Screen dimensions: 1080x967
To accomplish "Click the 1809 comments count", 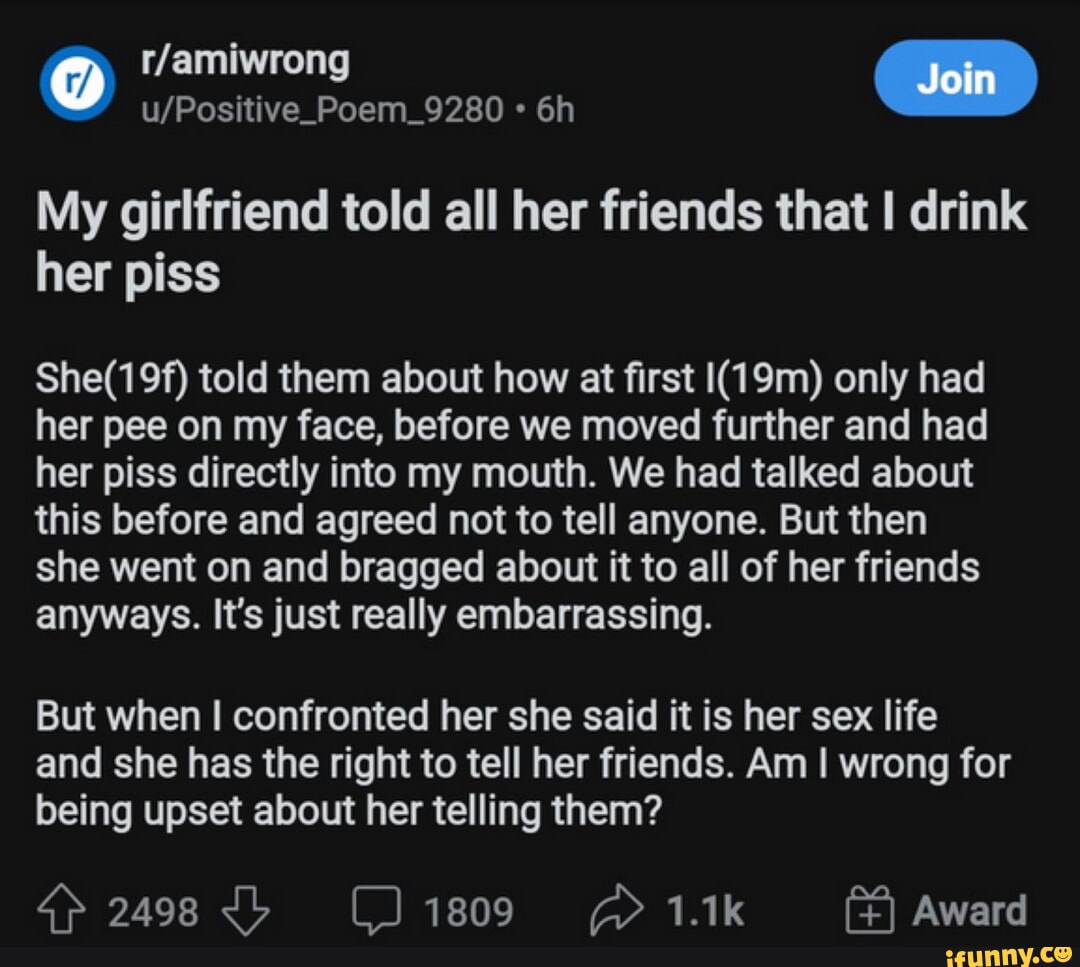I will 468,911.
